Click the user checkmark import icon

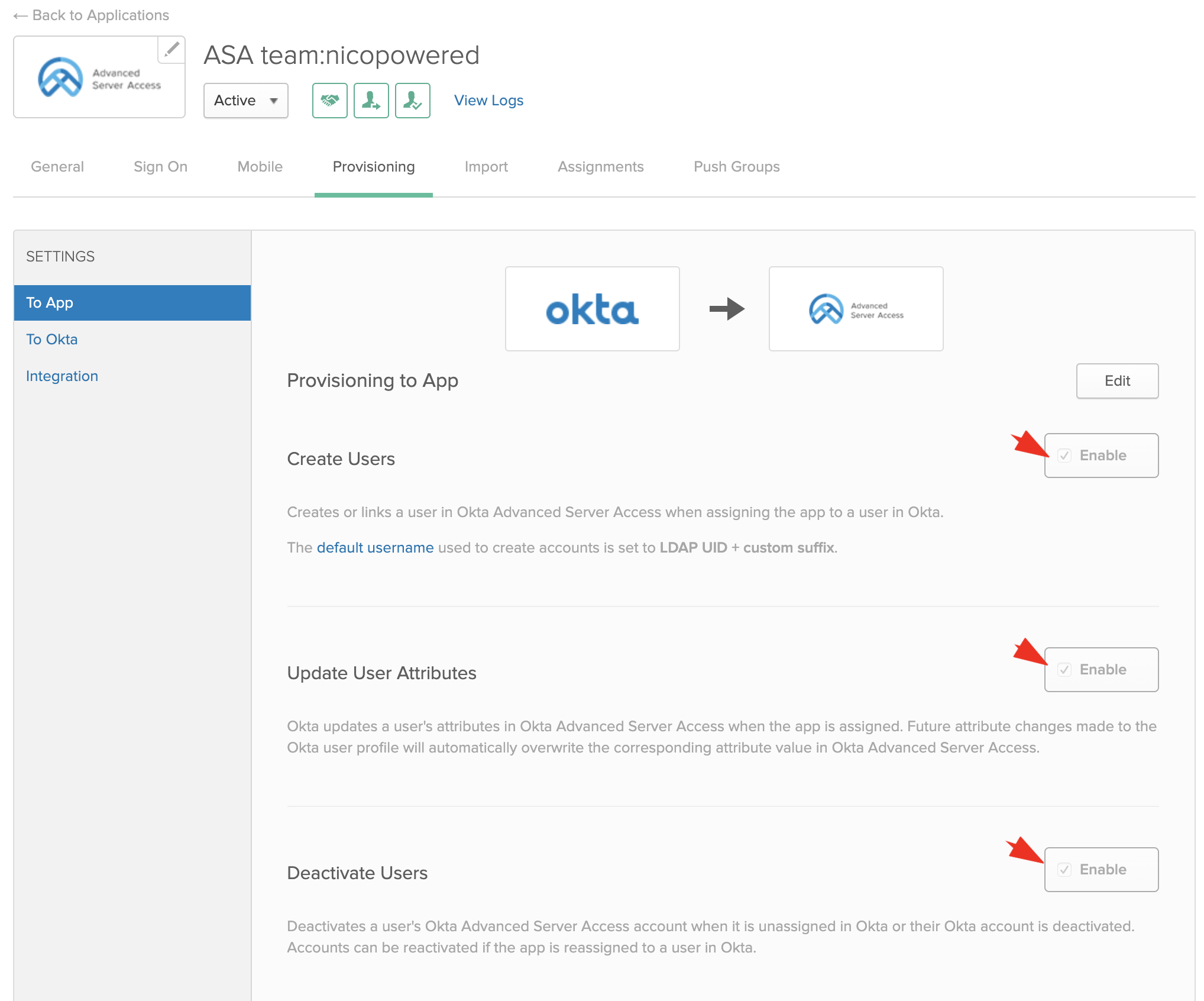click(x=412, y=101)
